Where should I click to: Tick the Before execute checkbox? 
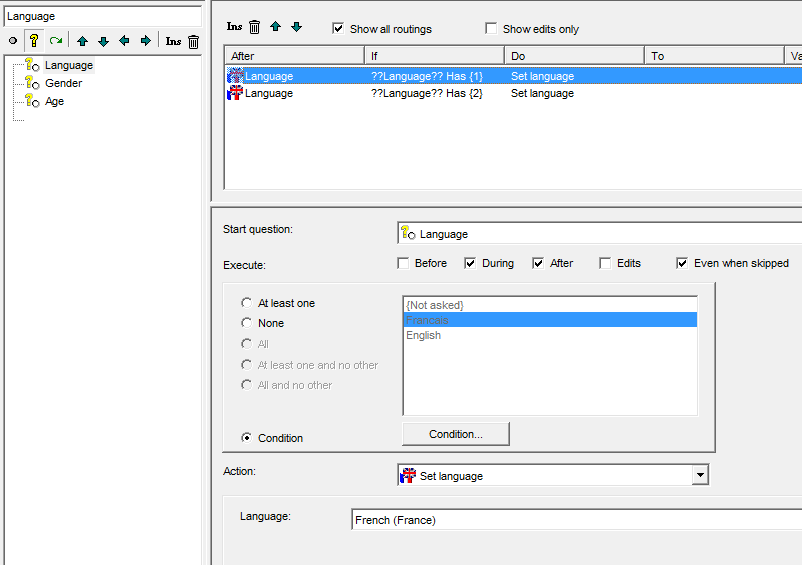(403, 263)
